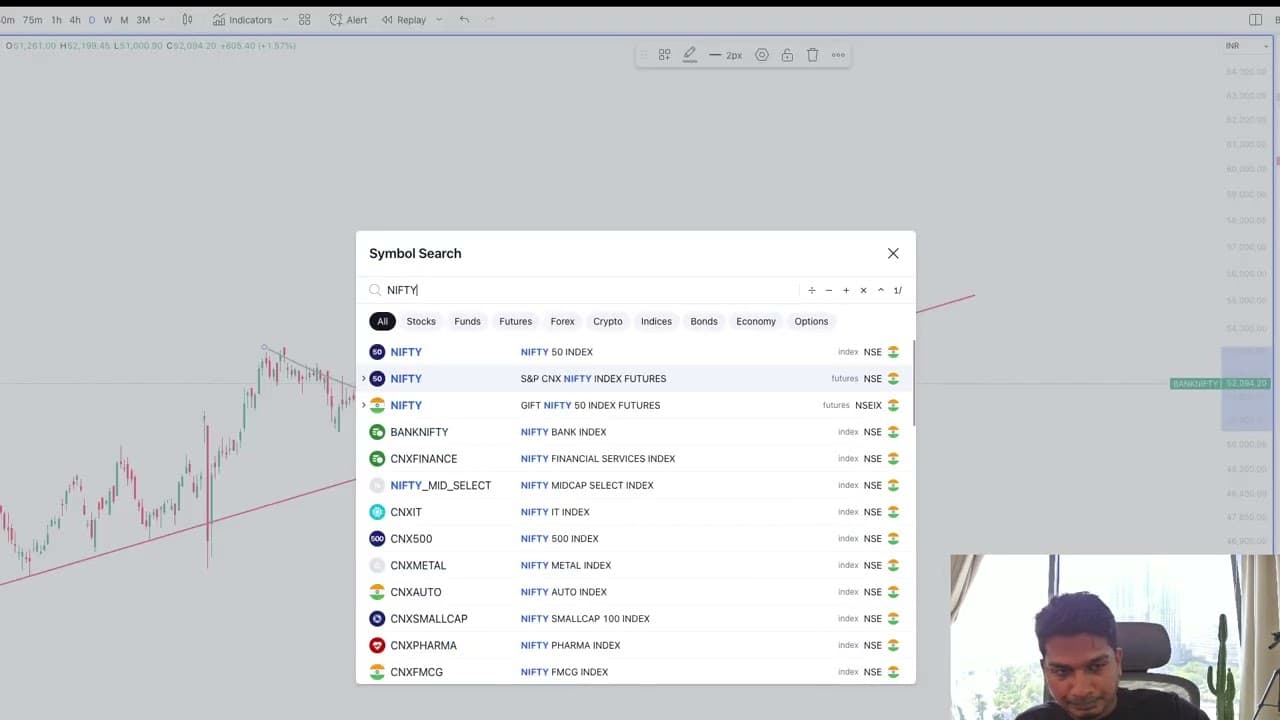Image resolution: width=1280 pixels, height=720 pixels.
Task: Choose BANKNIFTY symbol result
Action: click(635, 432)
